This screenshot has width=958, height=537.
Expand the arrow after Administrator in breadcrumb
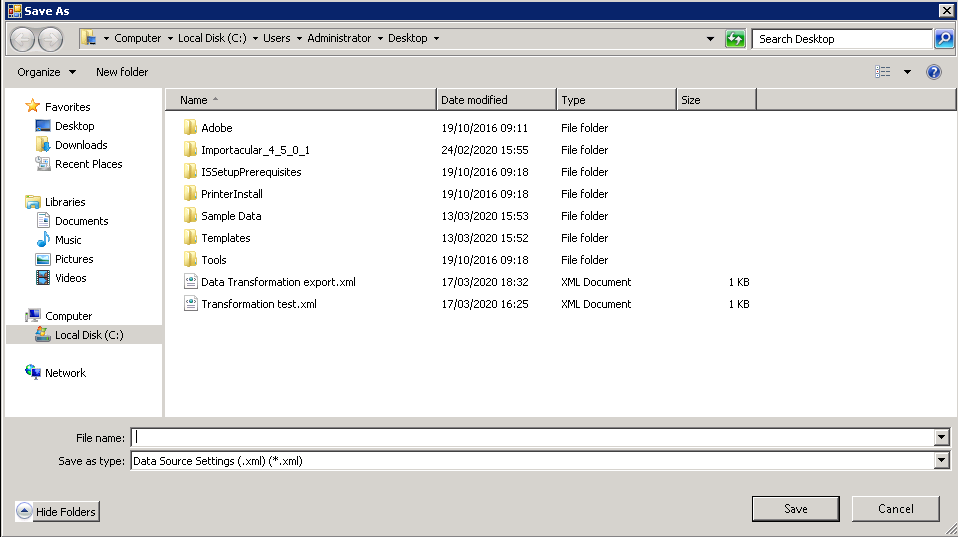pyautogui.click(x=379, y=38)
